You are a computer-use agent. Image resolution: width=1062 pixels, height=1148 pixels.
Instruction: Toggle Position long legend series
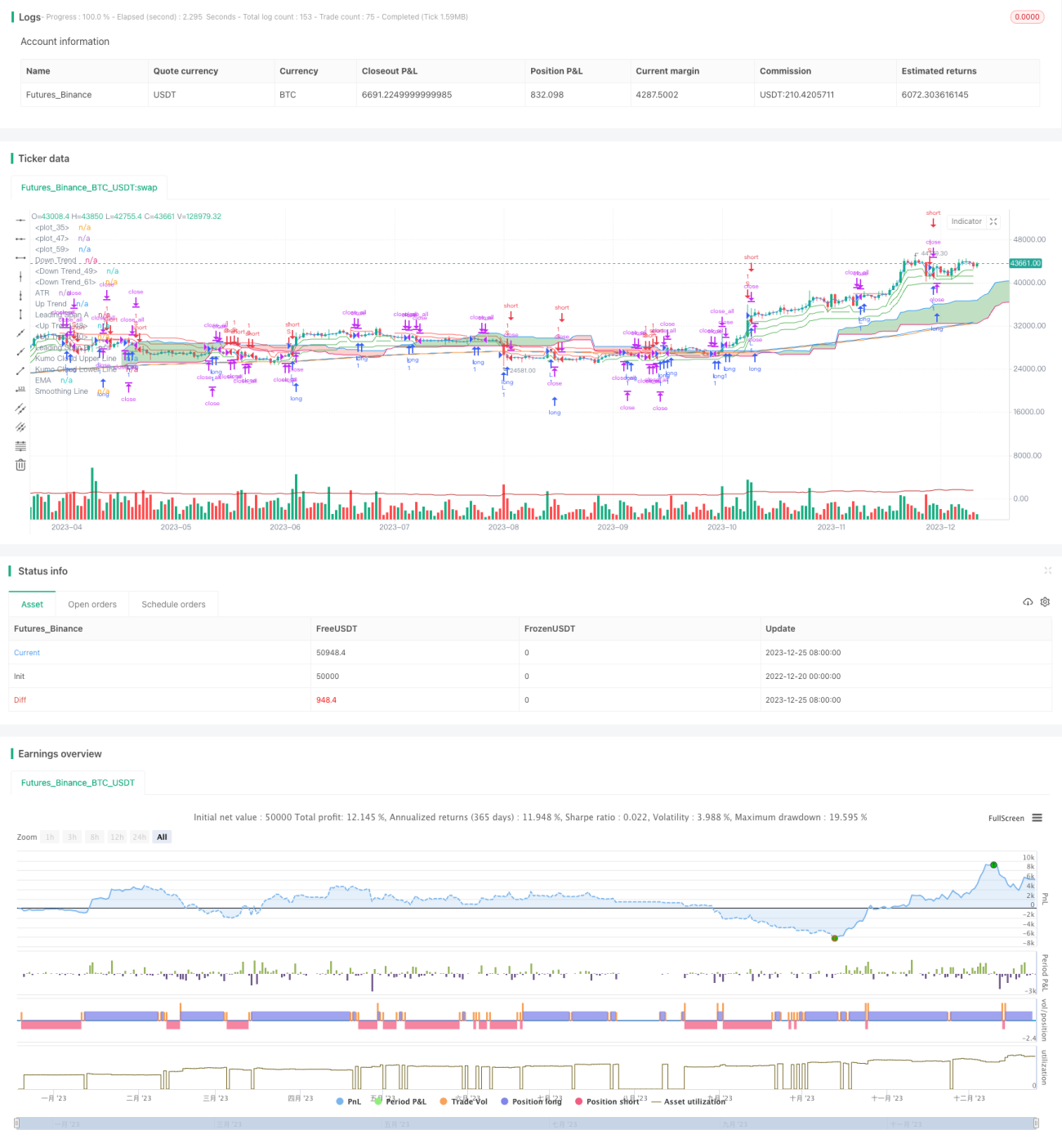(x=531, y=1101)
